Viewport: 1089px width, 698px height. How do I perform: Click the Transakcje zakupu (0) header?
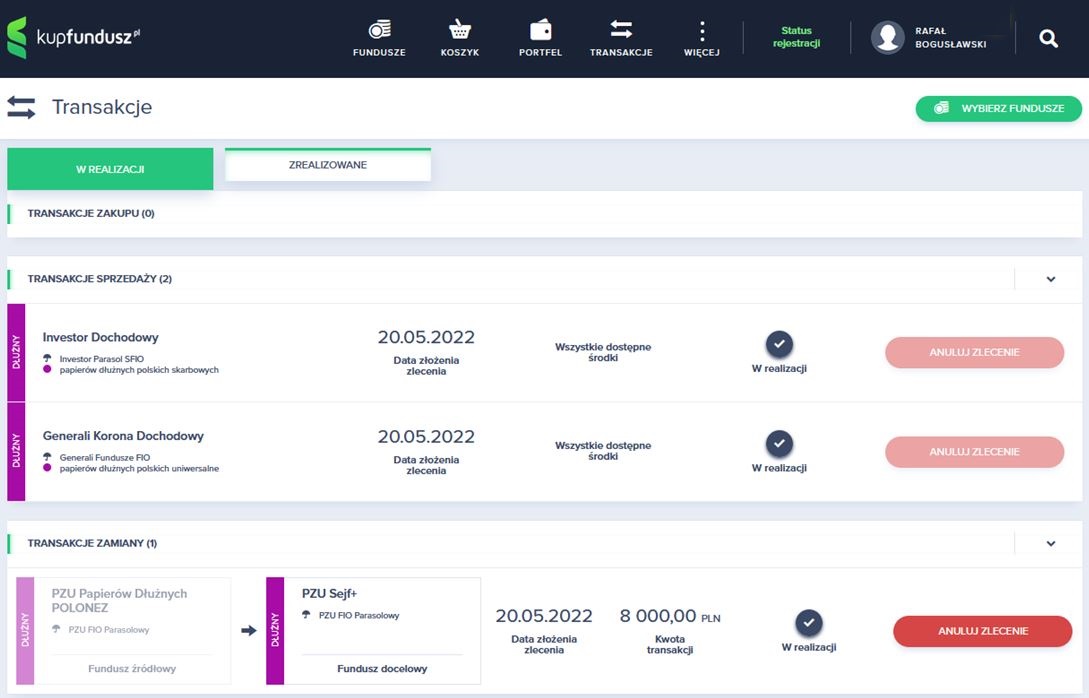91,213
